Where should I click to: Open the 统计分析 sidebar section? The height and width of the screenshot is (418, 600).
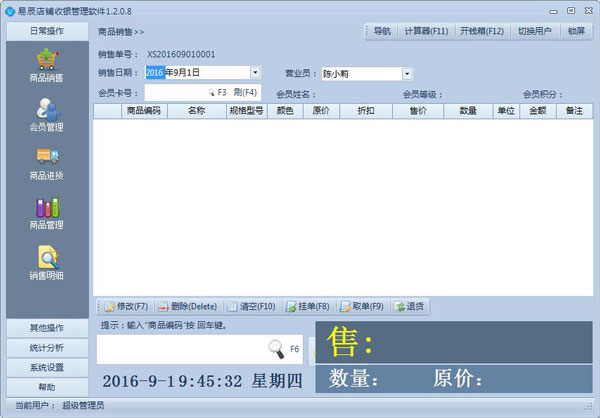point(47,348)
